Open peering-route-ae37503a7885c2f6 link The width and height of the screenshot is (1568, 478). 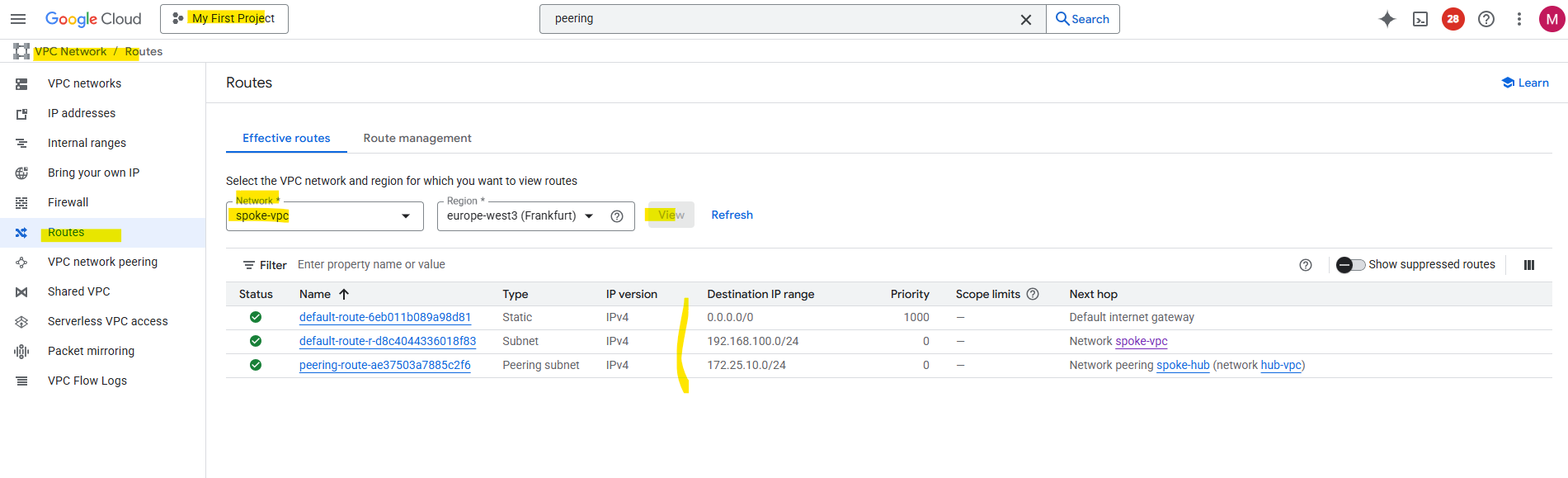[x=384, y=365]
